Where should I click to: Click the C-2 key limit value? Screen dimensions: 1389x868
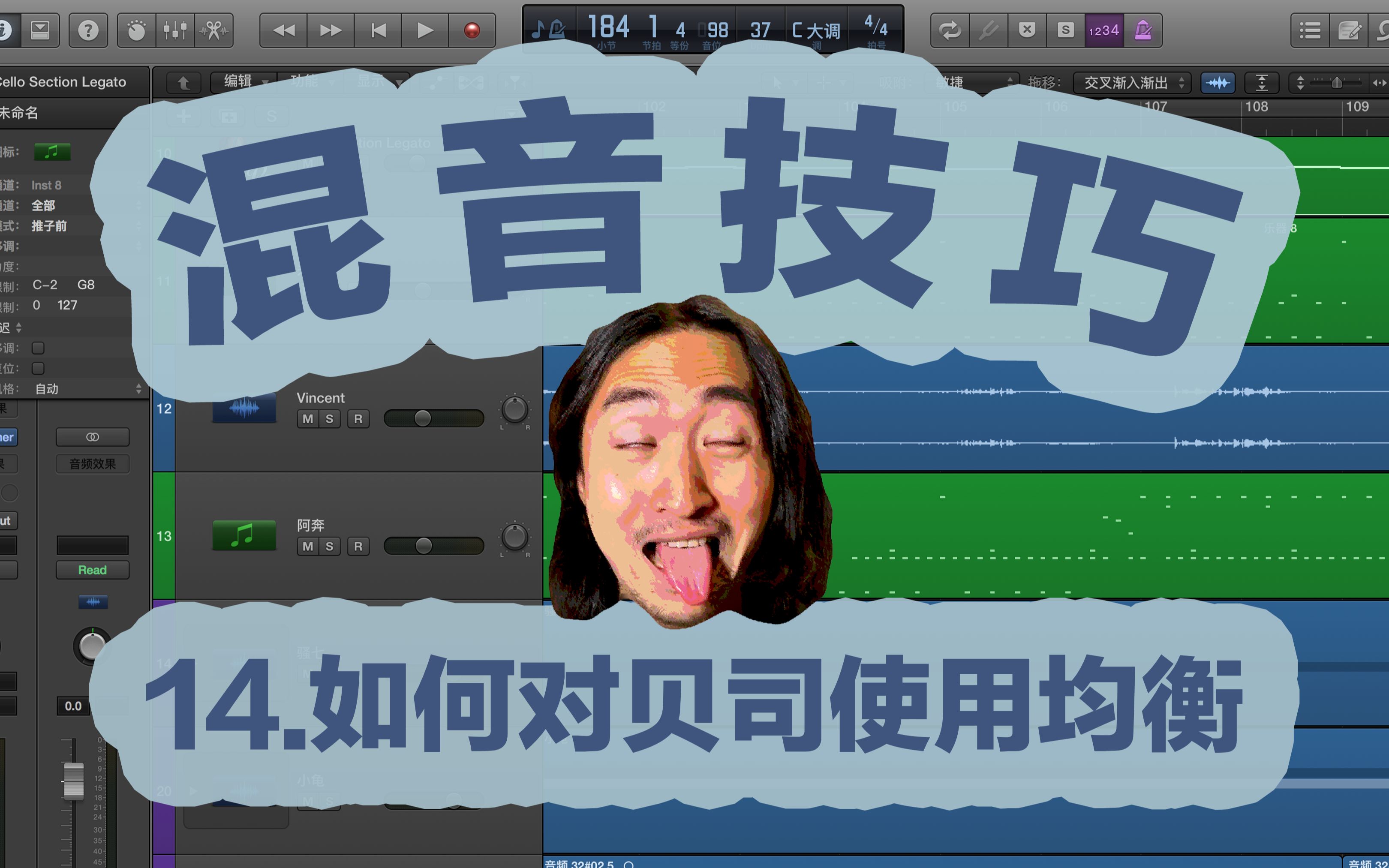tap(45, 285)
